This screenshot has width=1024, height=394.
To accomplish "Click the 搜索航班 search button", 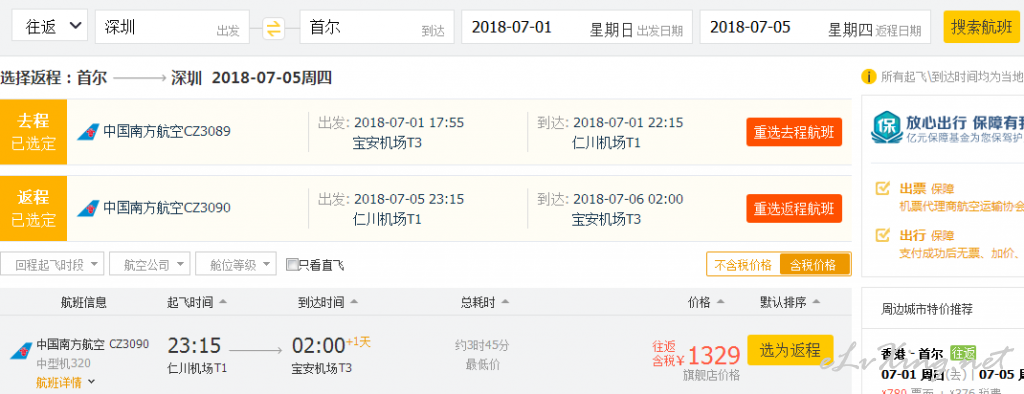I will point(982,27).
